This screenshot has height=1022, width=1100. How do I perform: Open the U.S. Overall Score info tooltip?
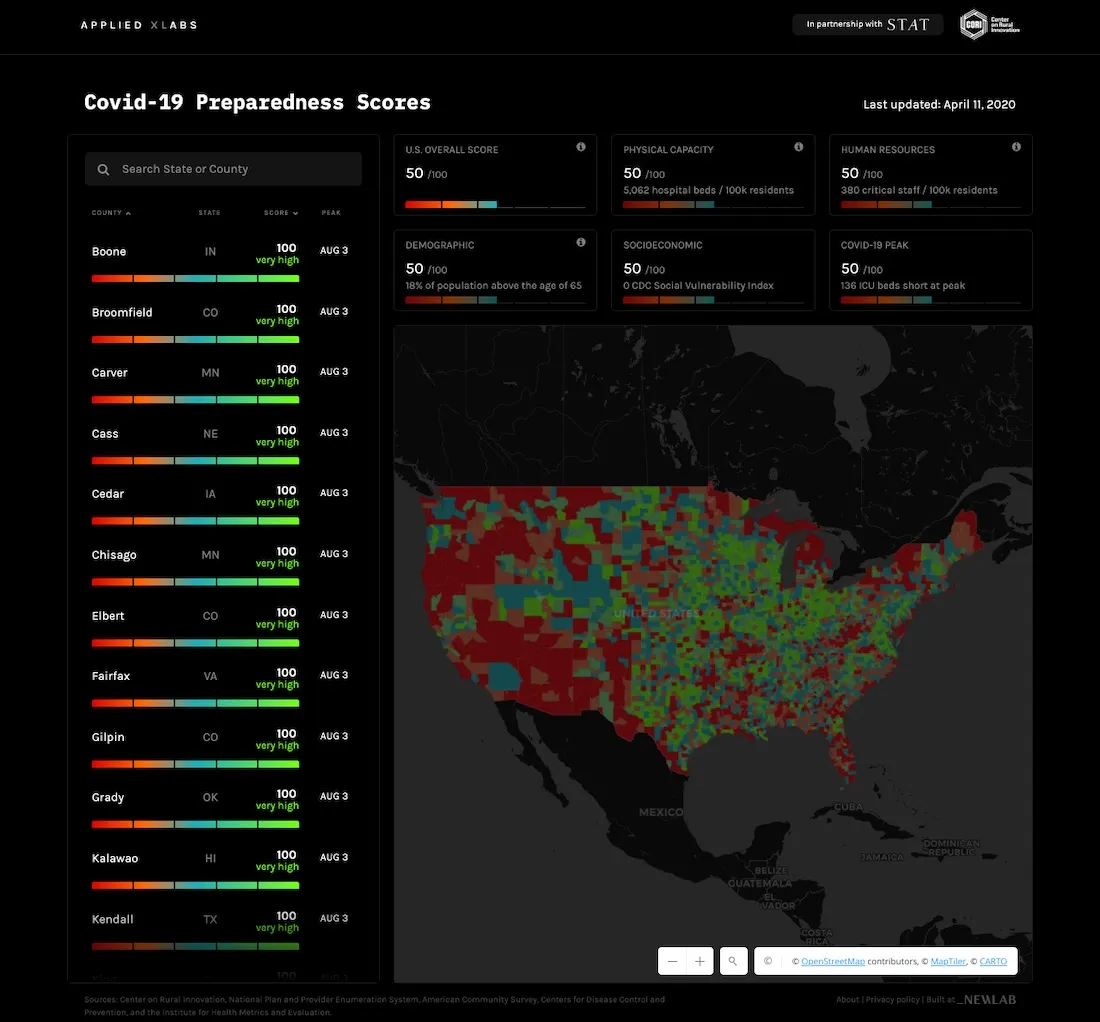pyautogui.click(x=581, y=146)
